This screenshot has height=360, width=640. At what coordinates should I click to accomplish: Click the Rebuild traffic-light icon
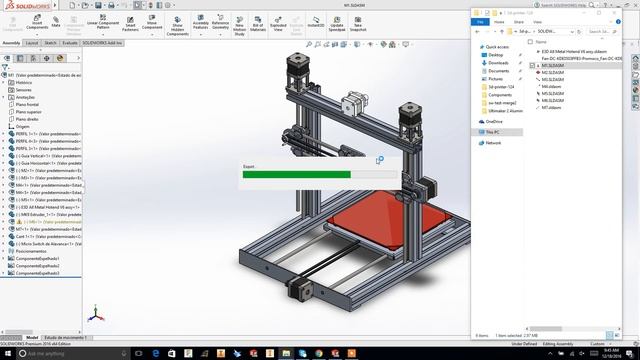click(x=151, y=5)
